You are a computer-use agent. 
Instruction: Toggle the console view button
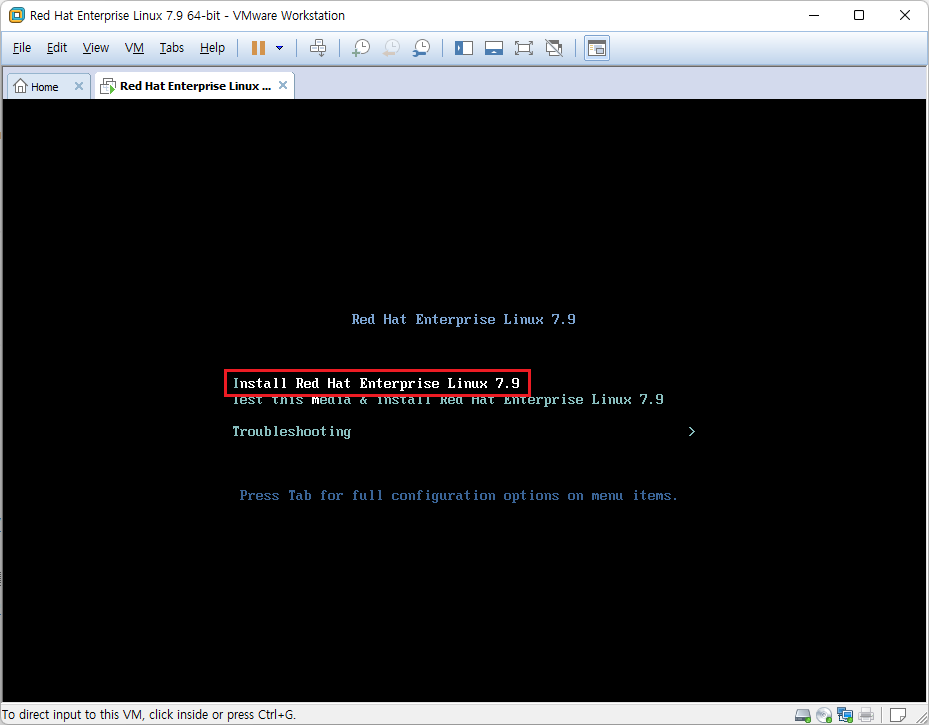coord(597,48)
